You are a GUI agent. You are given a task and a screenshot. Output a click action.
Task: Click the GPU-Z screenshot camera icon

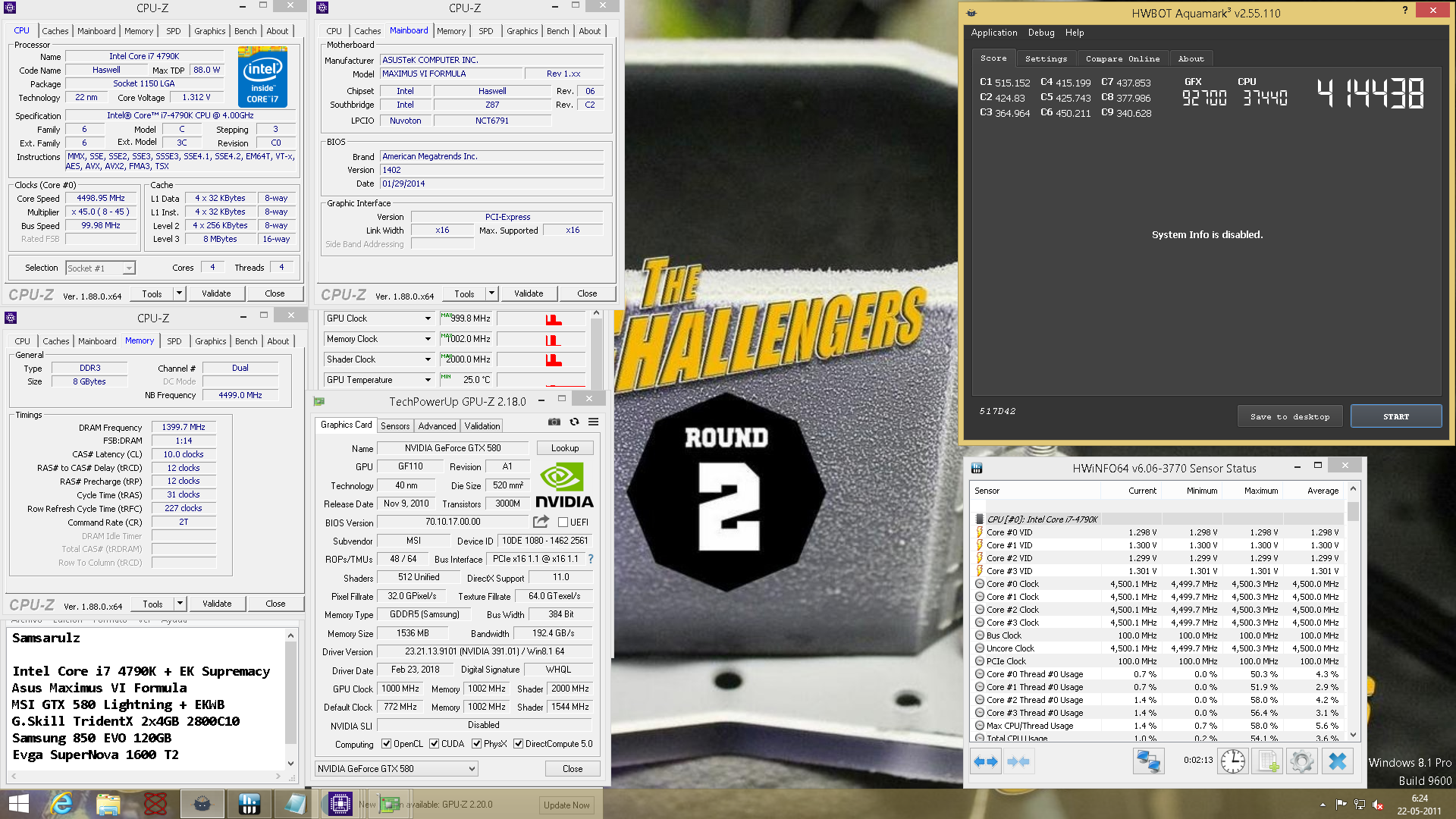pyautogui.click(x=554, y=422)
